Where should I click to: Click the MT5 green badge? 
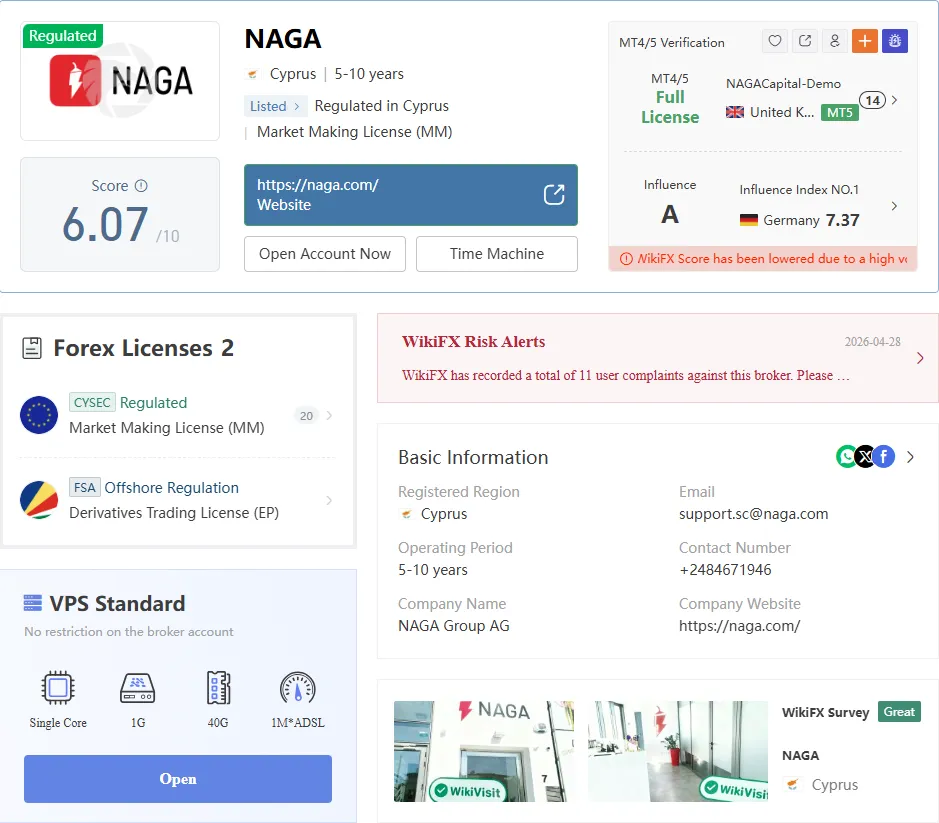pos(840,113)
